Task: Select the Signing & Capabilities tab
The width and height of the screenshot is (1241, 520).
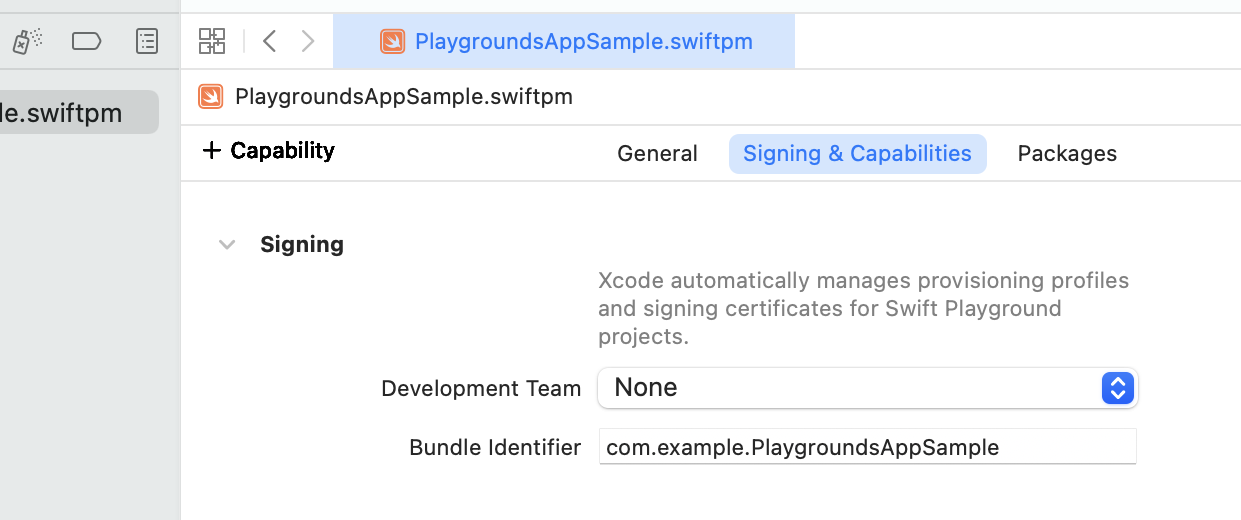Action: click(x=857, y=154)
